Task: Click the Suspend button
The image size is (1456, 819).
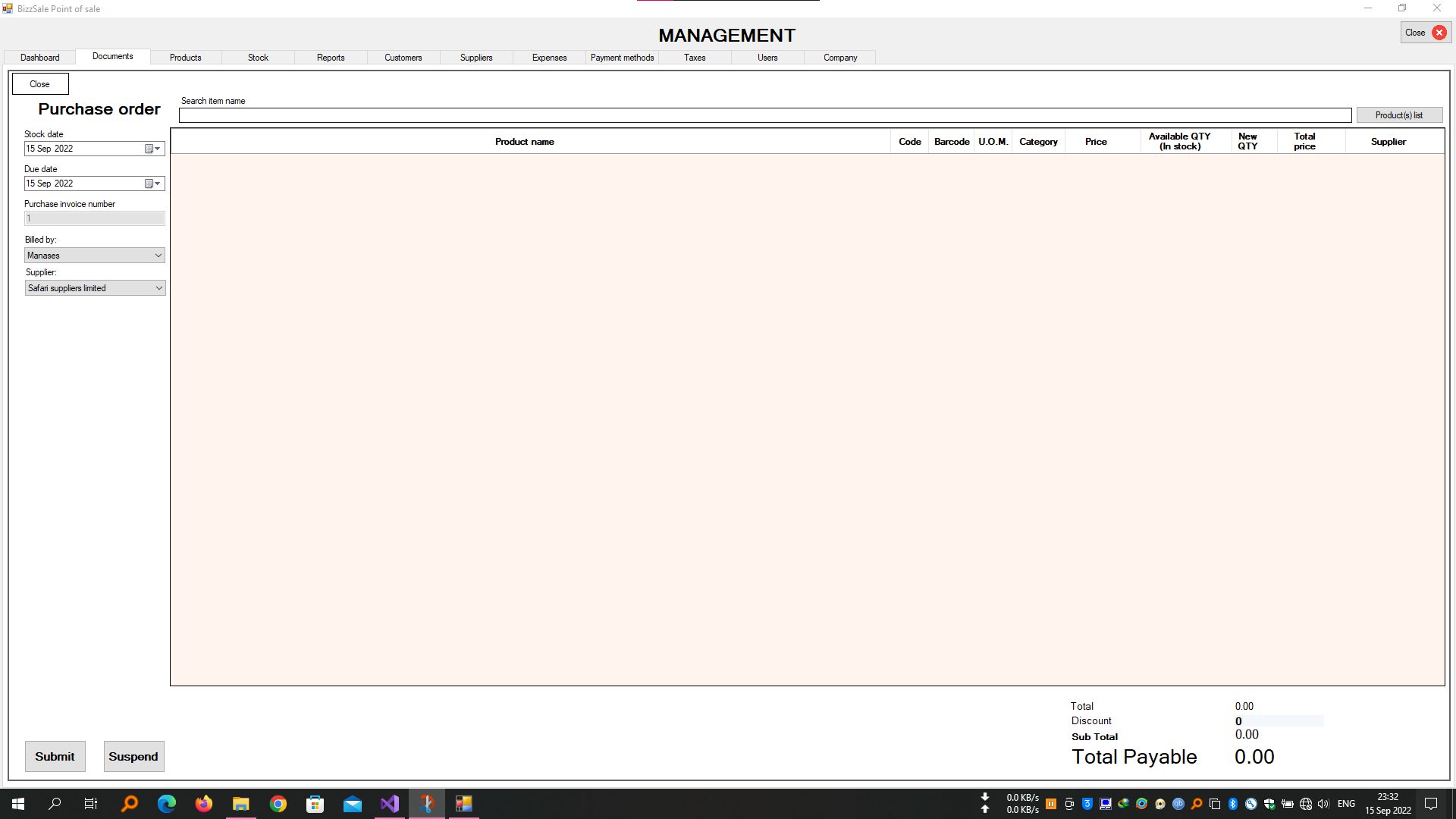Action: [x=133, y=756]
